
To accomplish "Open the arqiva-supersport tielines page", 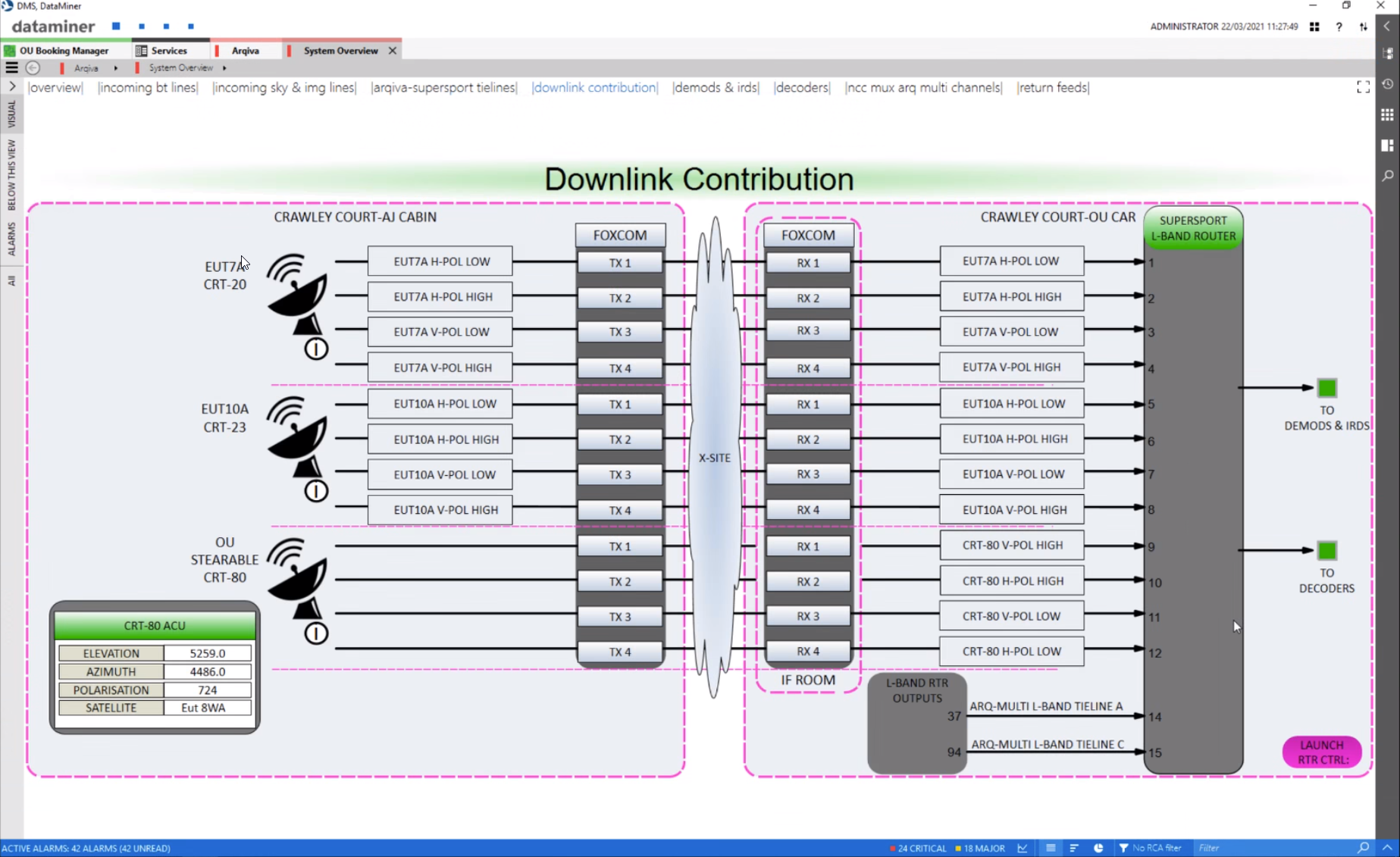I will pos(444,88).
